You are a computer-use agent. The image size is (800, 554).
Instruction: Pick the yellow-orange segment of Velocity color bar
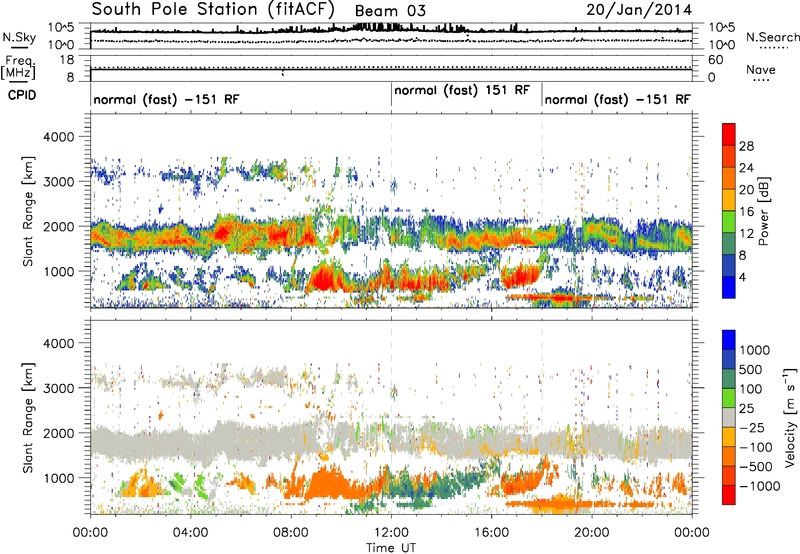[x=729, y=437]
